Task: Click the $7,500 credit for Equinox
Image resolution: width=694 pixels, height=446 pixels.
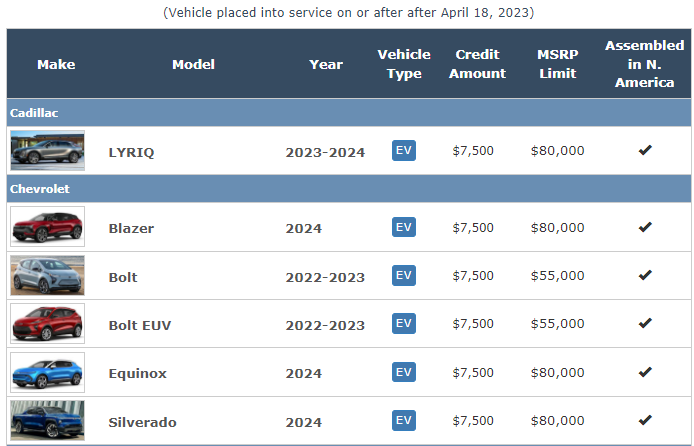Action: [x=473, y=373]
